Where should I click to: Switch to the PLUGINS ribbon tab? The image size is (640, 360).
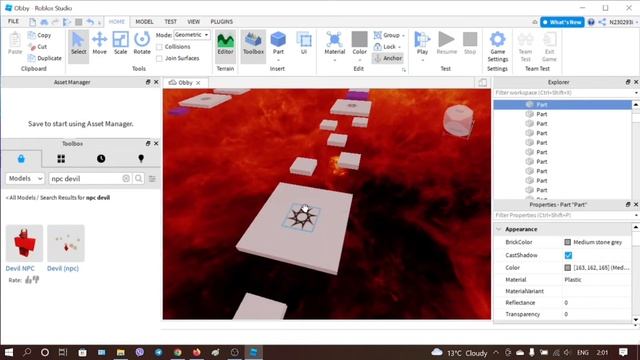(222, 22)
